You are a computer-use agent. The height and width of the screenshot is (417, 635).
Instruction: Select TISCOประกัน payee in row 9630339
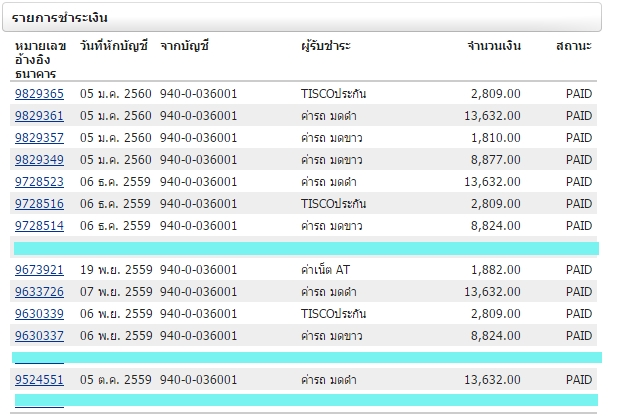pyautogui.click(x=333, y=314)
